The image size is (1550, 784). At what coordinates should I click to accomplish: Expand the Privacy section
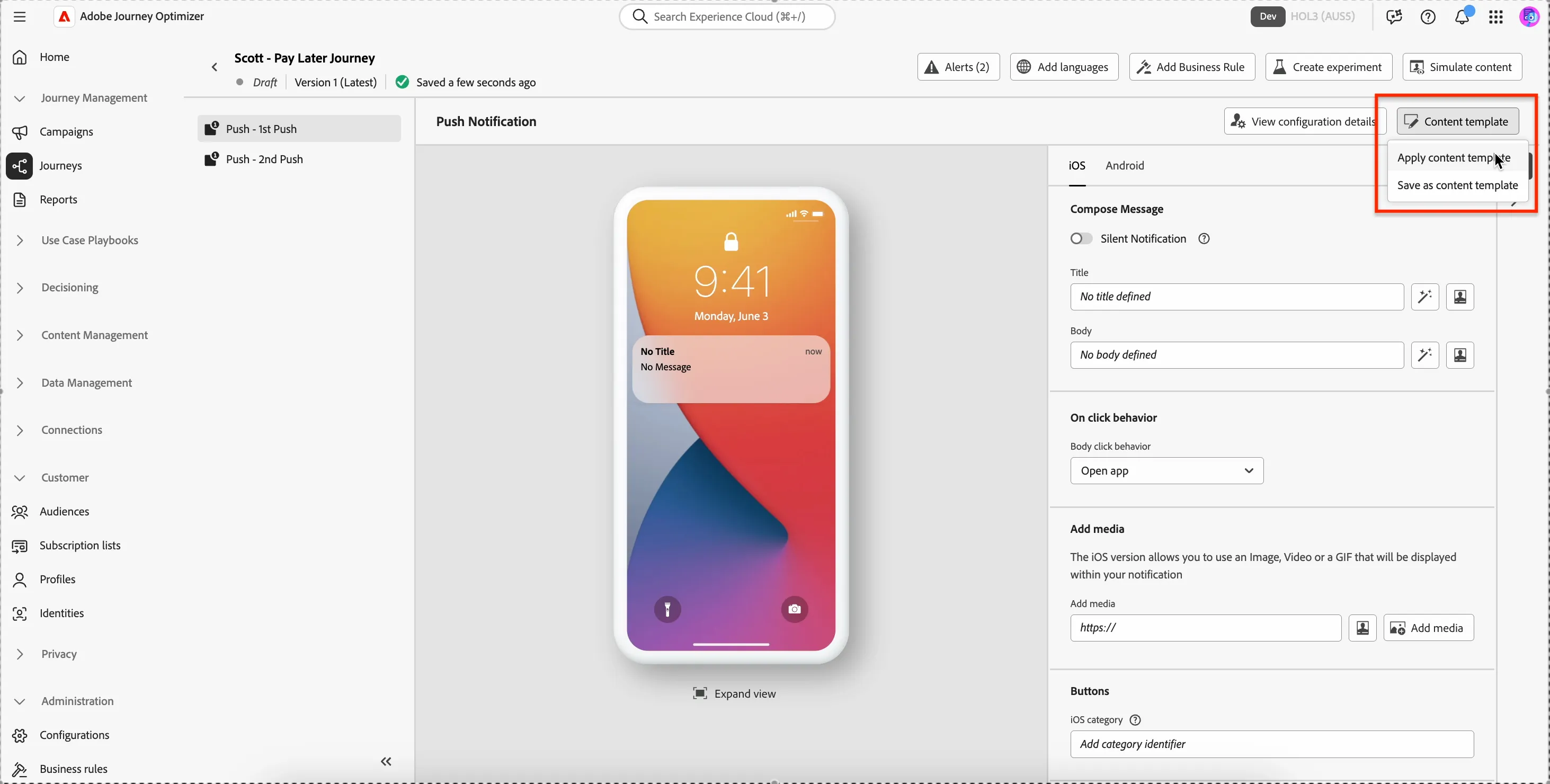point(19,654)
